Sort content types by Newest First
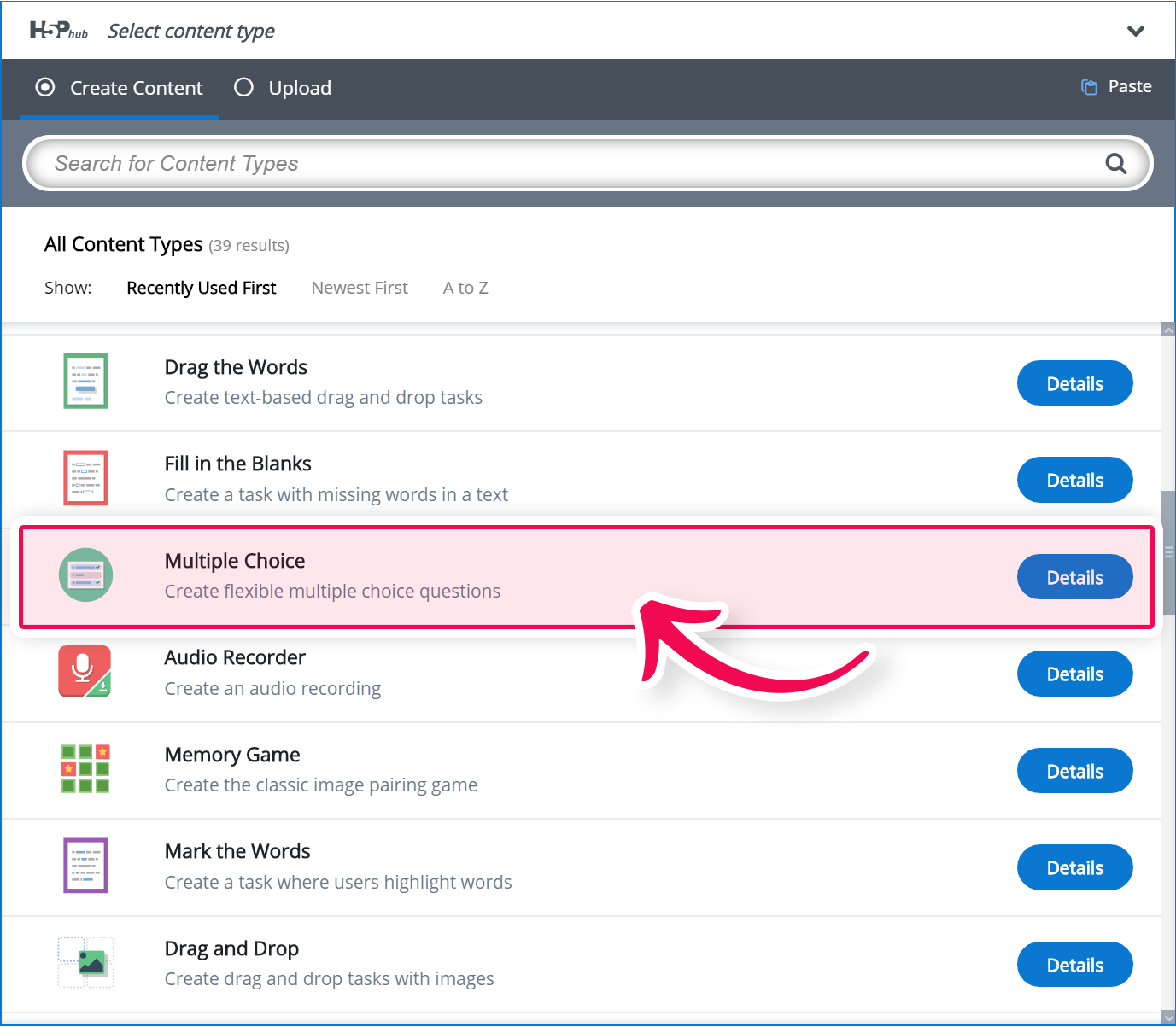Viewport: 1176px width, 1027px height. (x=360, y=288)
